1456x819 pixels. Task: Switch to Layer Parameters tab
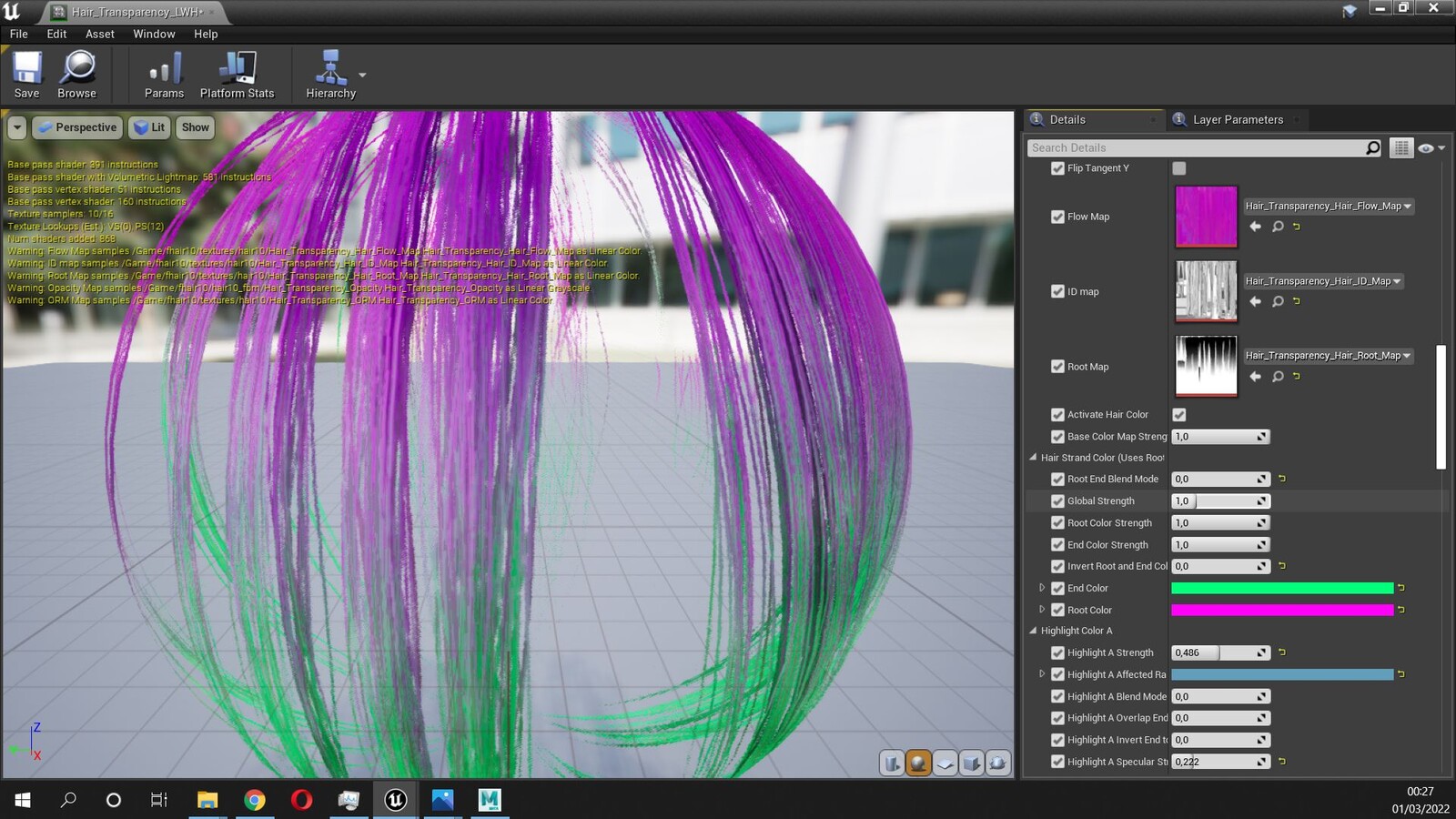click(1238, 119)
